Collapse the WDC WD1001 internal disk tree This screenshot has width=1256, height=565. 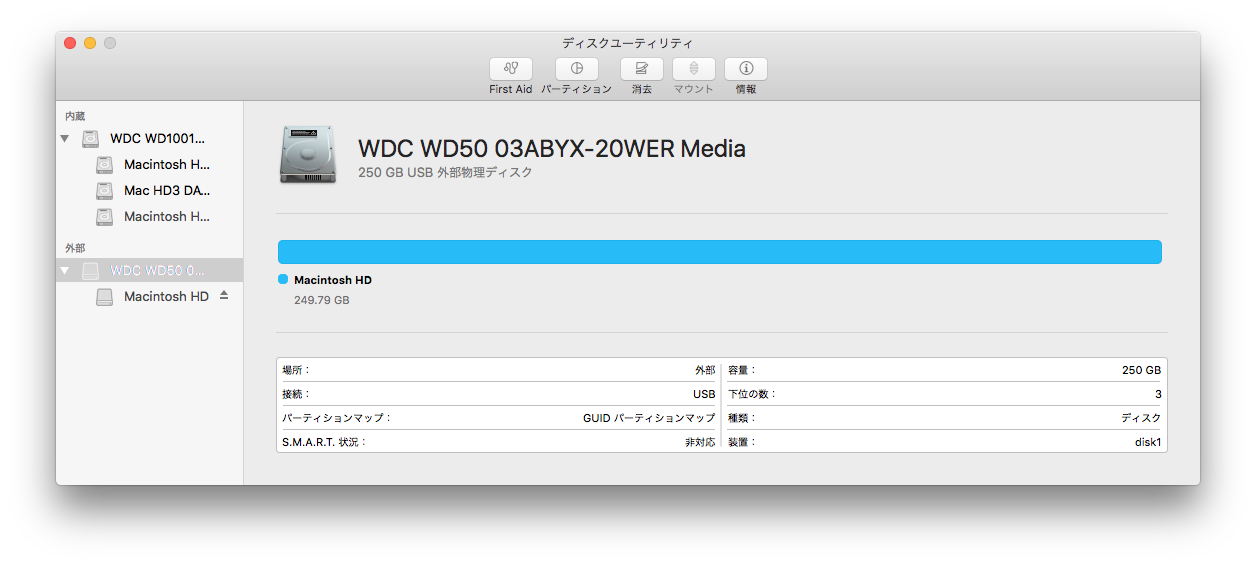point(65,139)
